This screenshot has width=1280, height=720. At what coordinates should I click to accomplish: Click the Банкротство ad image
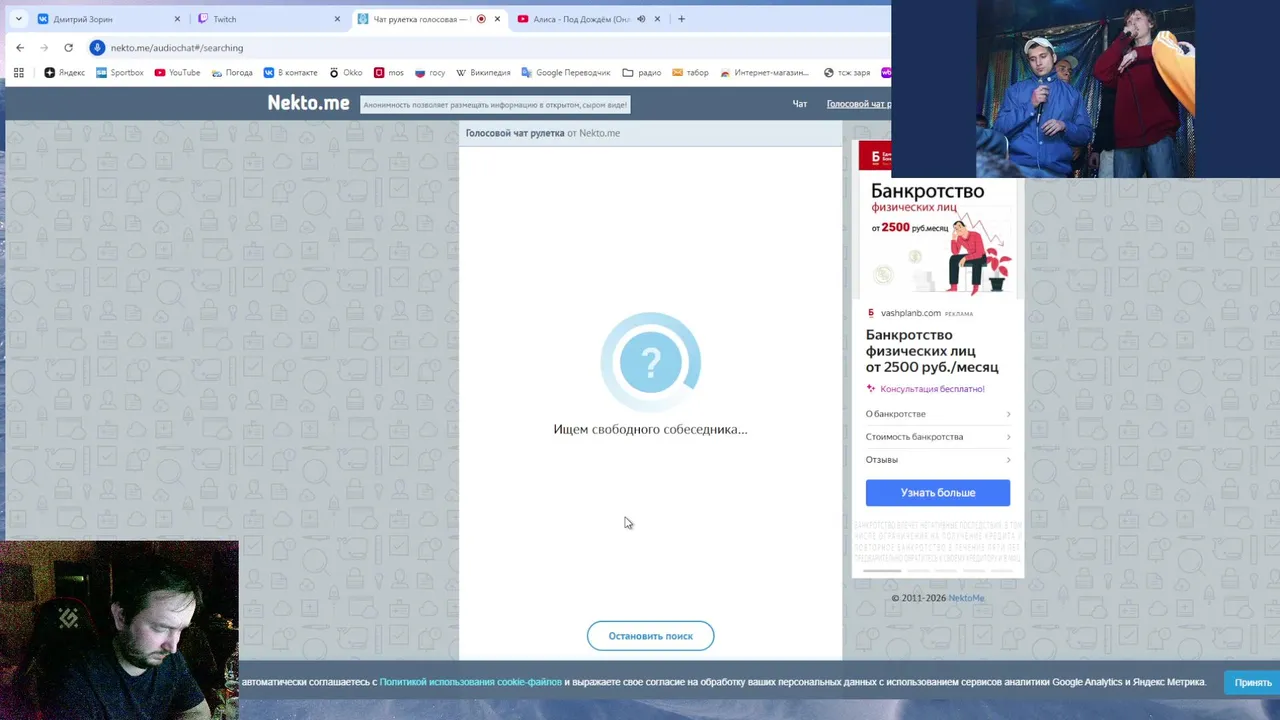938,238
